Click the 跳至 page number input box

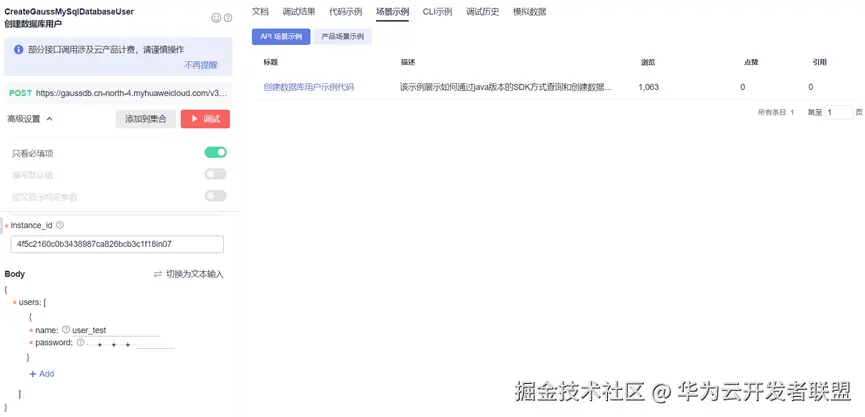tap(839, 113)
